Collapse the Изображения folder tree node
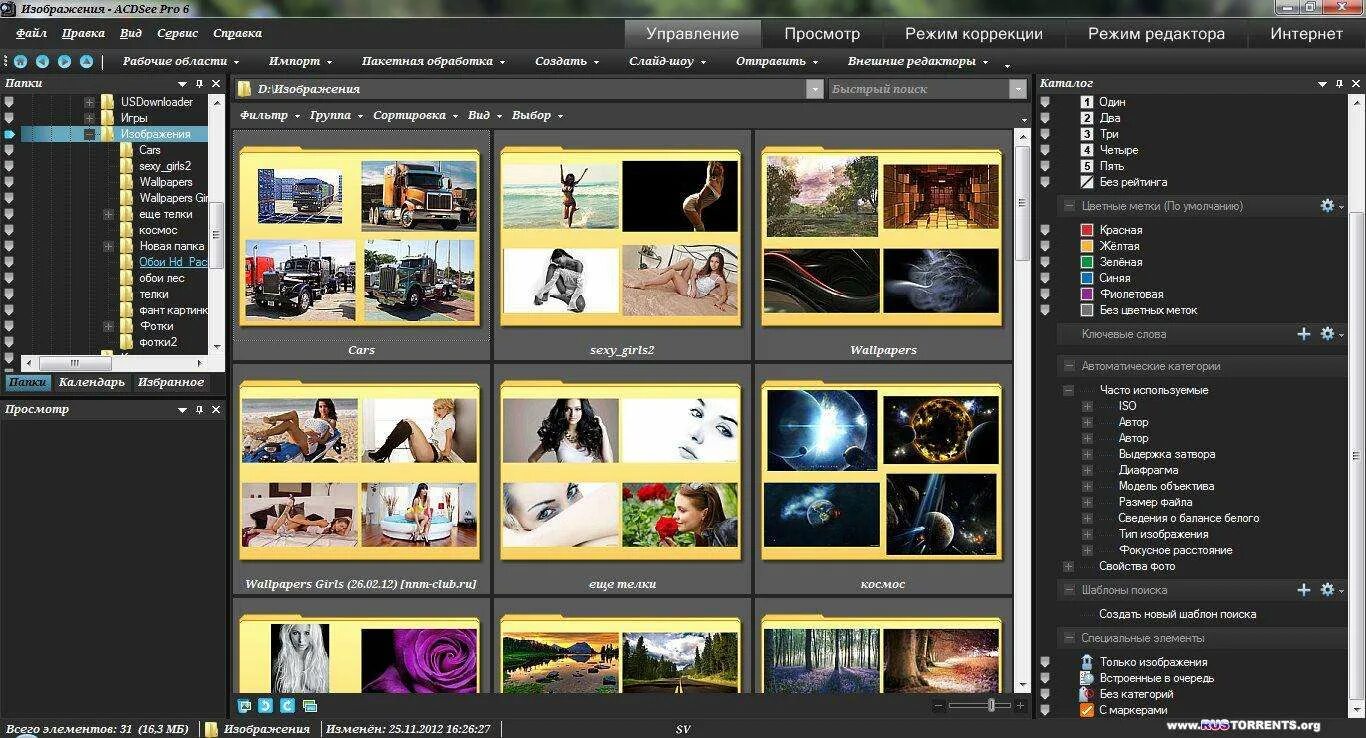 click(89, 134)
